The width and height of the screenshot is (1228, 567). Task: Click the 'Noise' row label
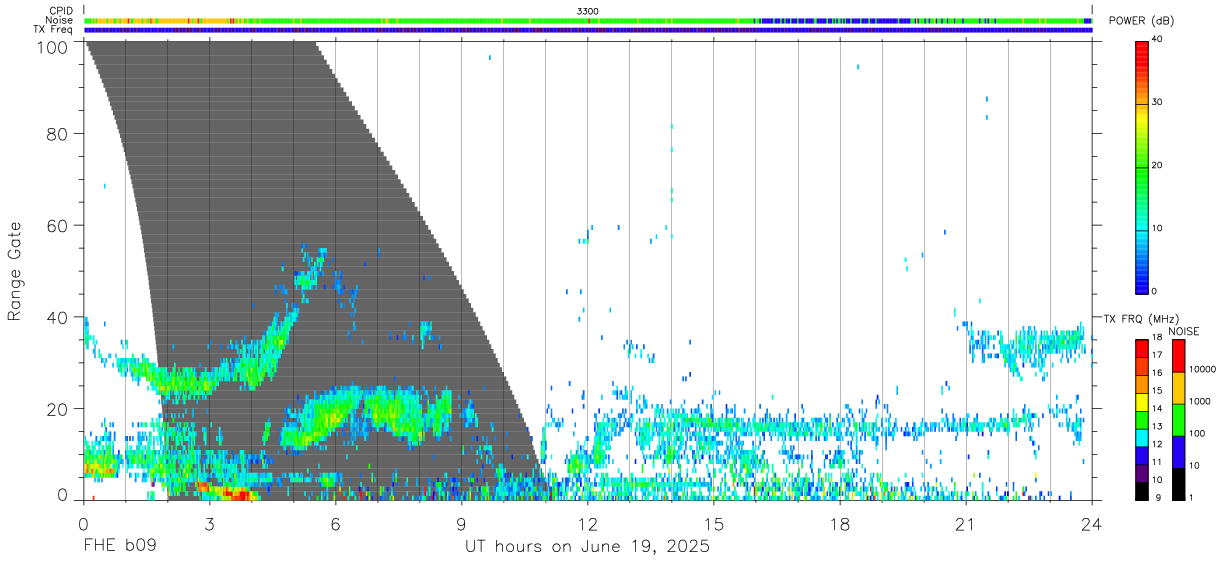pyautogui.click(x=60, y=20)
